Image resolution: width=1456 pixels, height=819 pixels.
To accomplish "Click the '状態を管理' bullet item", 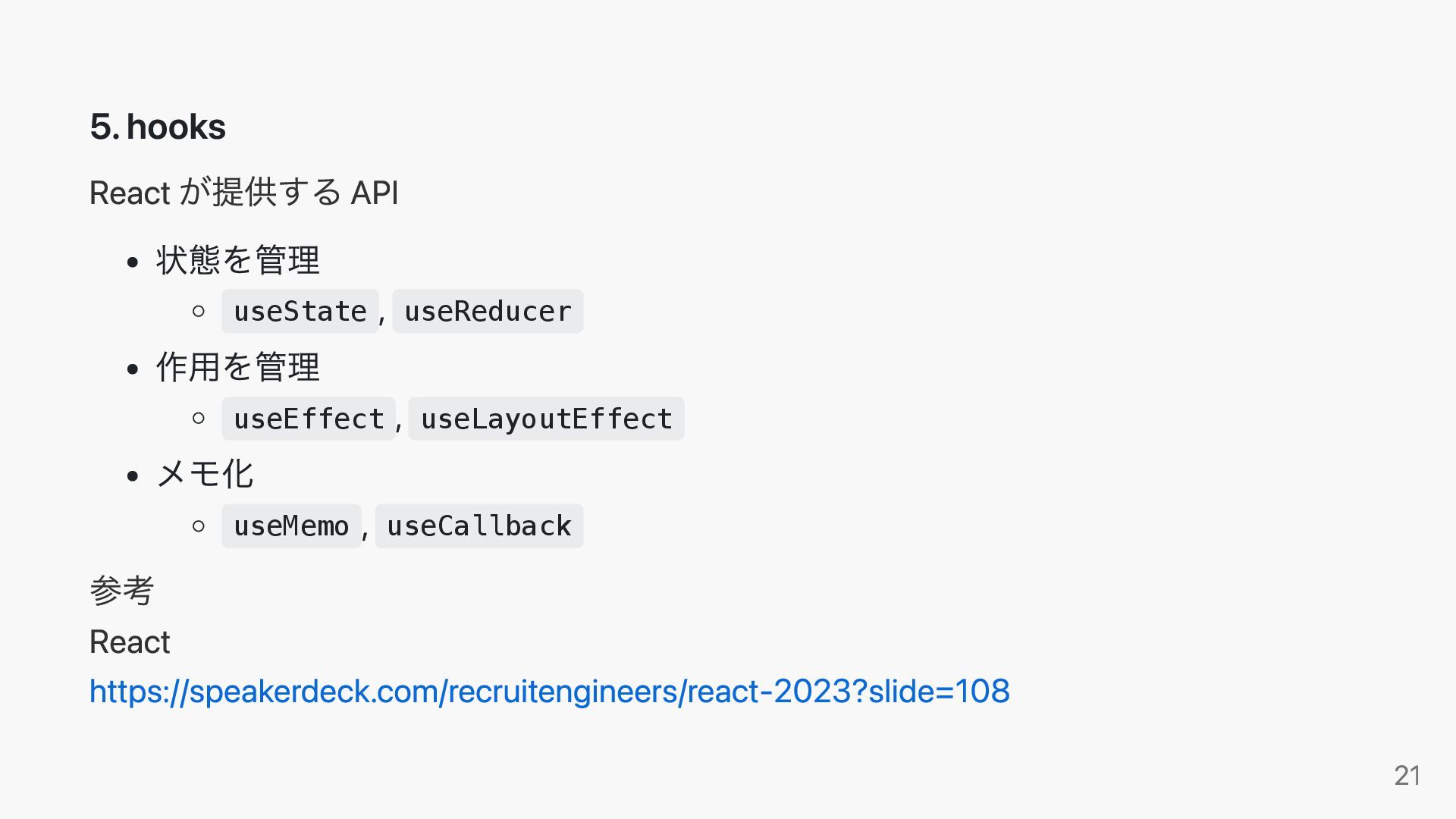I will pyautogui.click(x=238, y=260).
